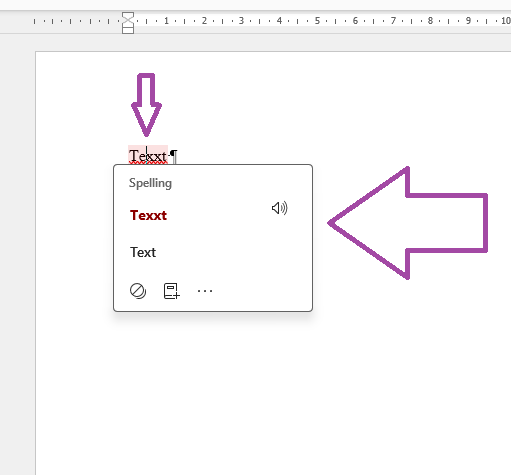Screen dimensions: 511x475
Task: Click the ruler at the 1 mark
Action: (166, 21)
